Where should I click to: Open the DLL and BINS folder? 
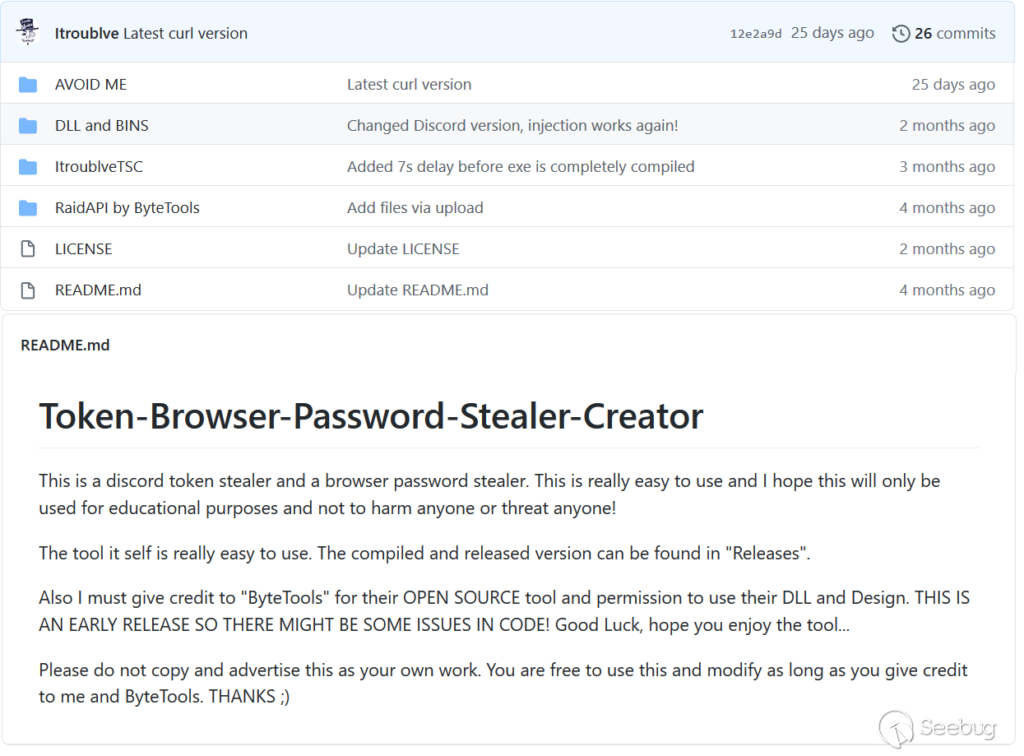102,126
